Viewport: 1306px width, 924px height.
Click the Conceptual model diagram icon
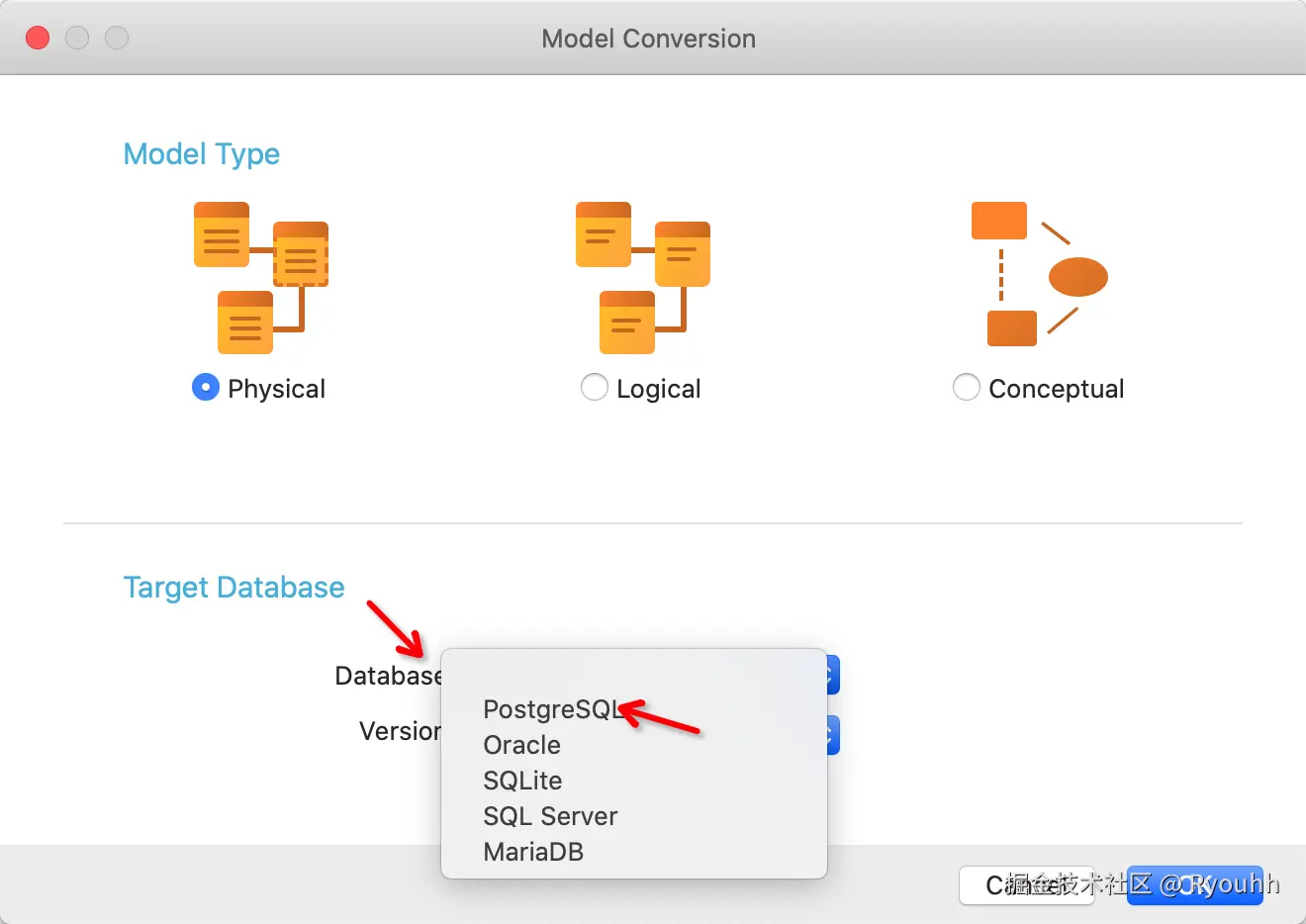[x=1039, y=274]
